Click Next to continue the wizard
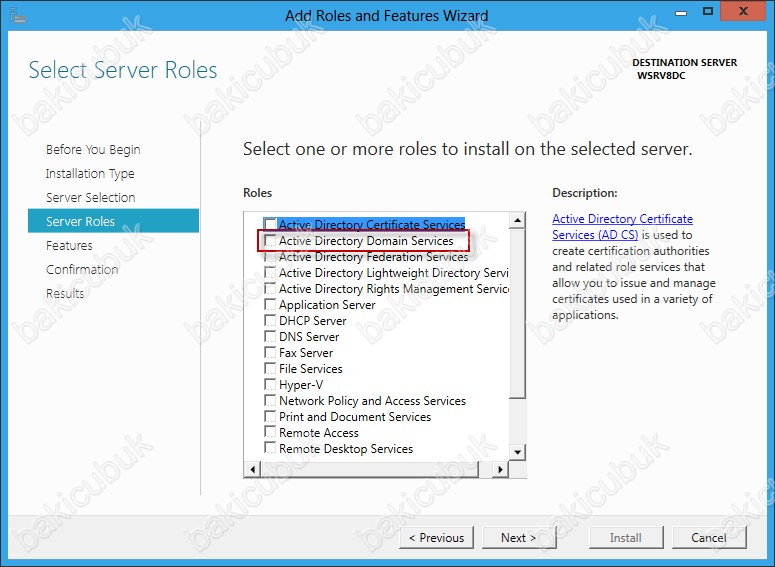This screenshot has height=567, width=775. (518, 537)
